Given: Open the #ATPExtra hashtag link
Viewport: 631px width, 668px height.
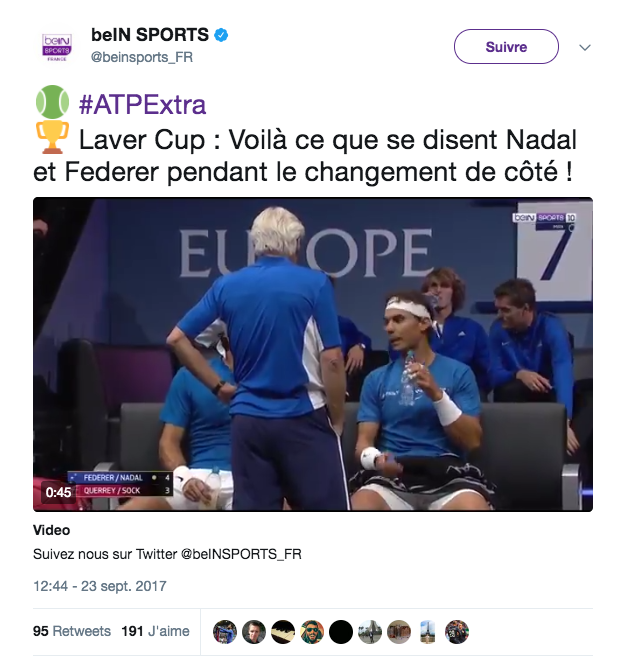Looking at the screenshot, I should click(143, 105).
